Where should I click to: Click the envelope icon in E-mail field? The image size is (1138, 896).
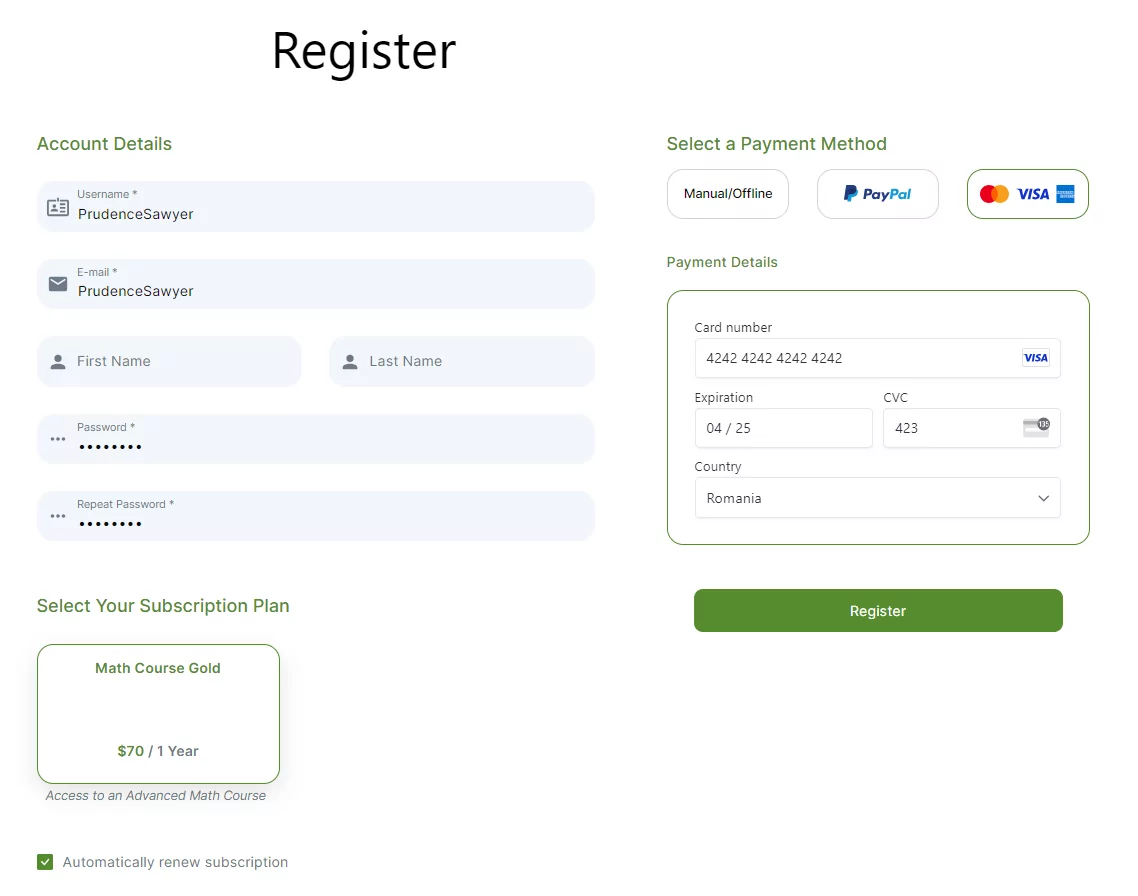tap(58, 284)
